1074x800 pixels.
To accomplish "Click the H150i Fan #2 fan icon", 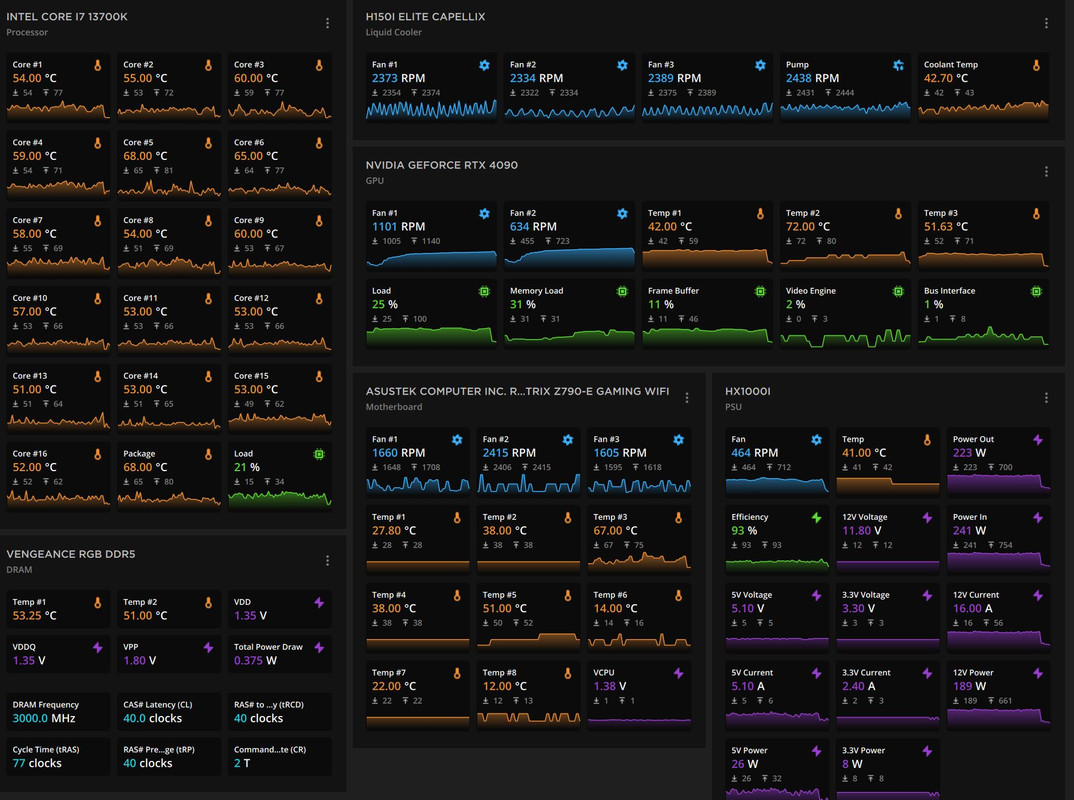I will (622, 65).
